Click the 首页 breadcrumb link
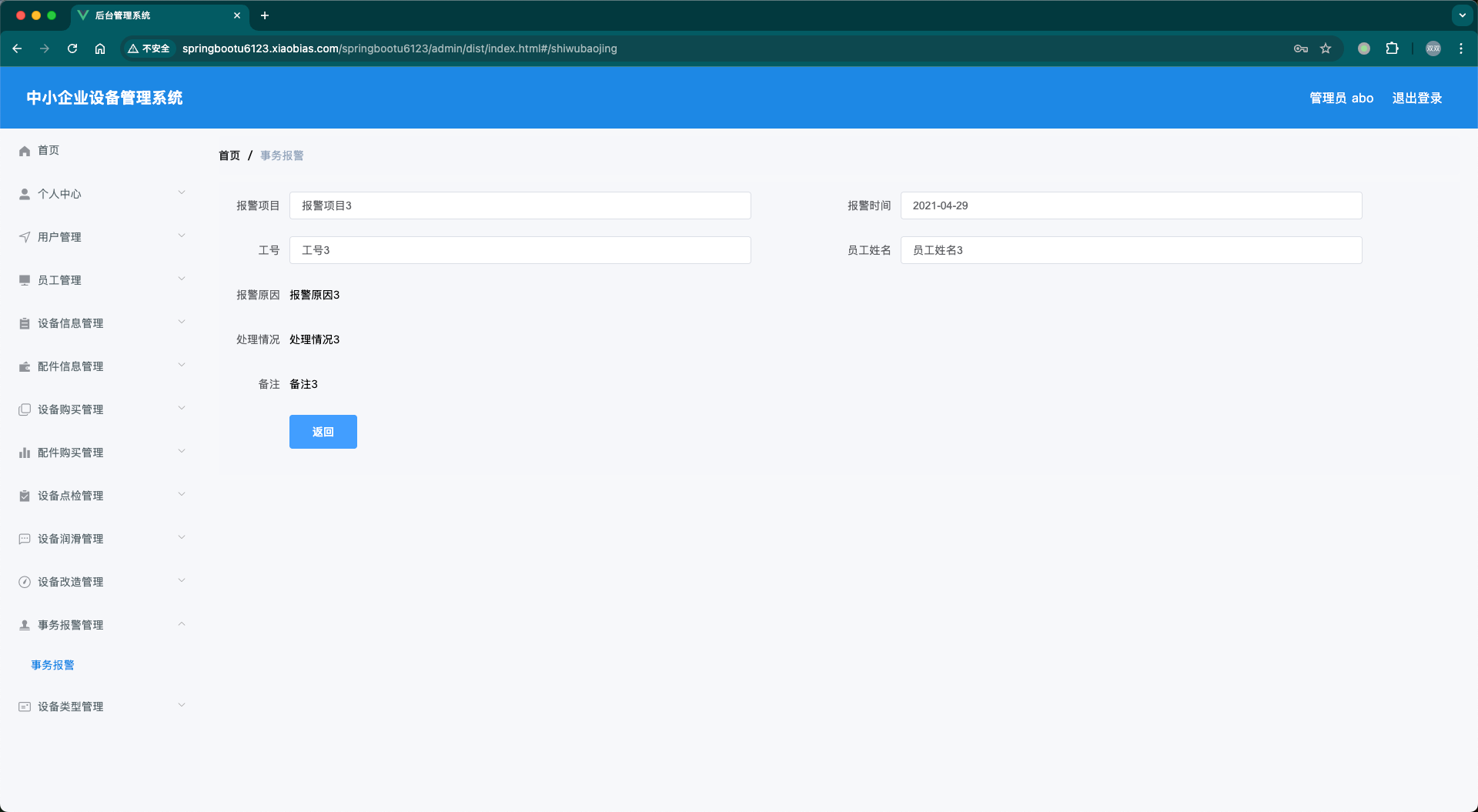 tap(229, 155)
